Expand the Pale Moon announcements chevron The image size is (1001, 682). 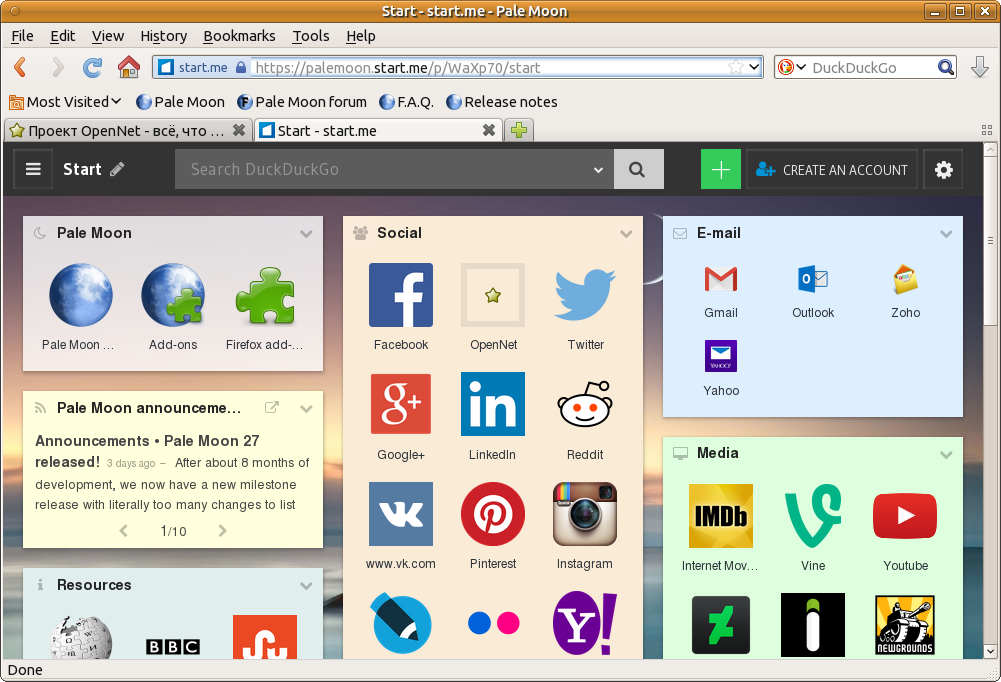[306, 409]
